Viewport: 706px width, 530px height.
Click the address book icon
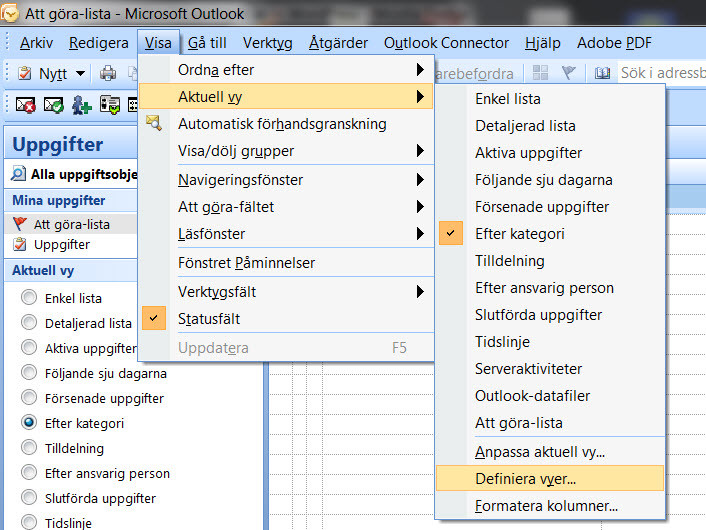(602, 73)
